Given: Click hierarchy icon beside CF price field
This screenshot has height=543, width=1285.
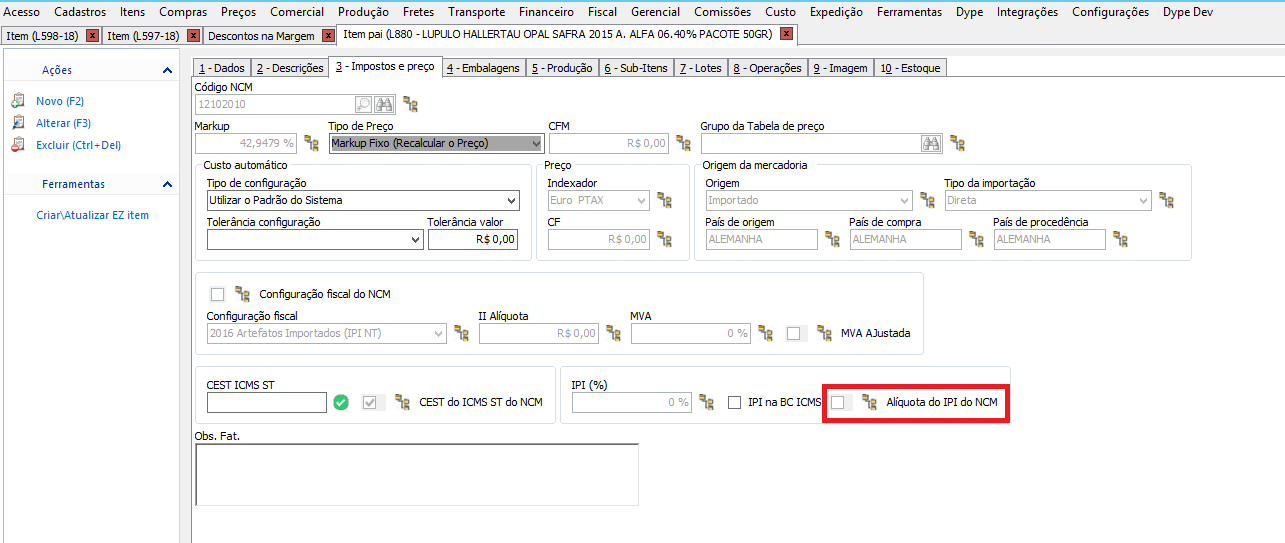Looking at the screenshot, I should (665, 239).
